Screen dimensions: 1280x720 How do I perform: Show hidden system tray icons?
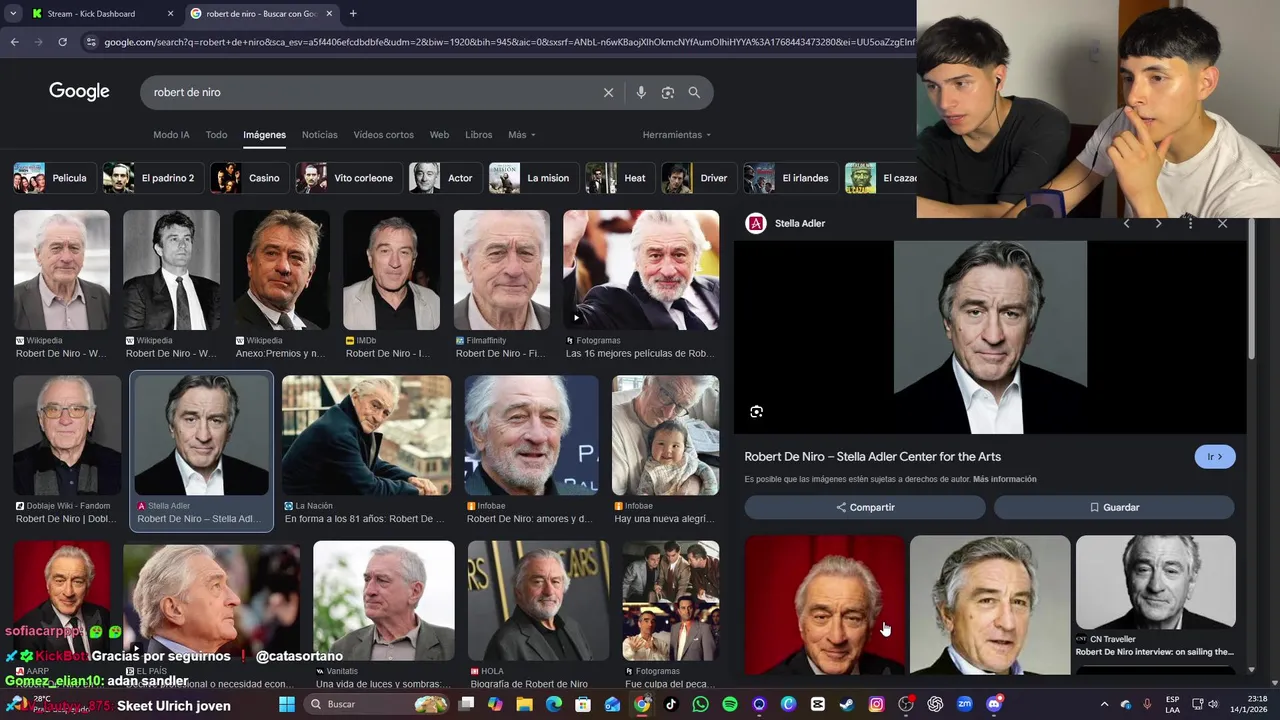(x=1104, y=704)
